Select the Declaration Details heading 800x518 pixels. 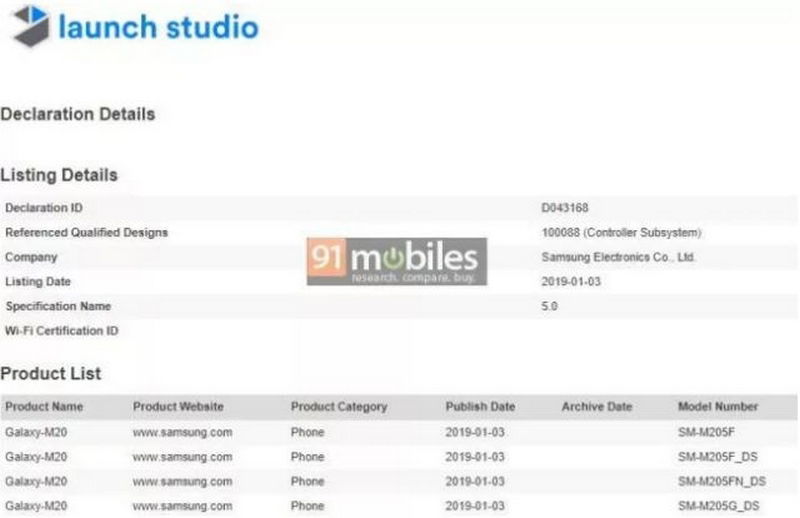(x=78, y=114)
